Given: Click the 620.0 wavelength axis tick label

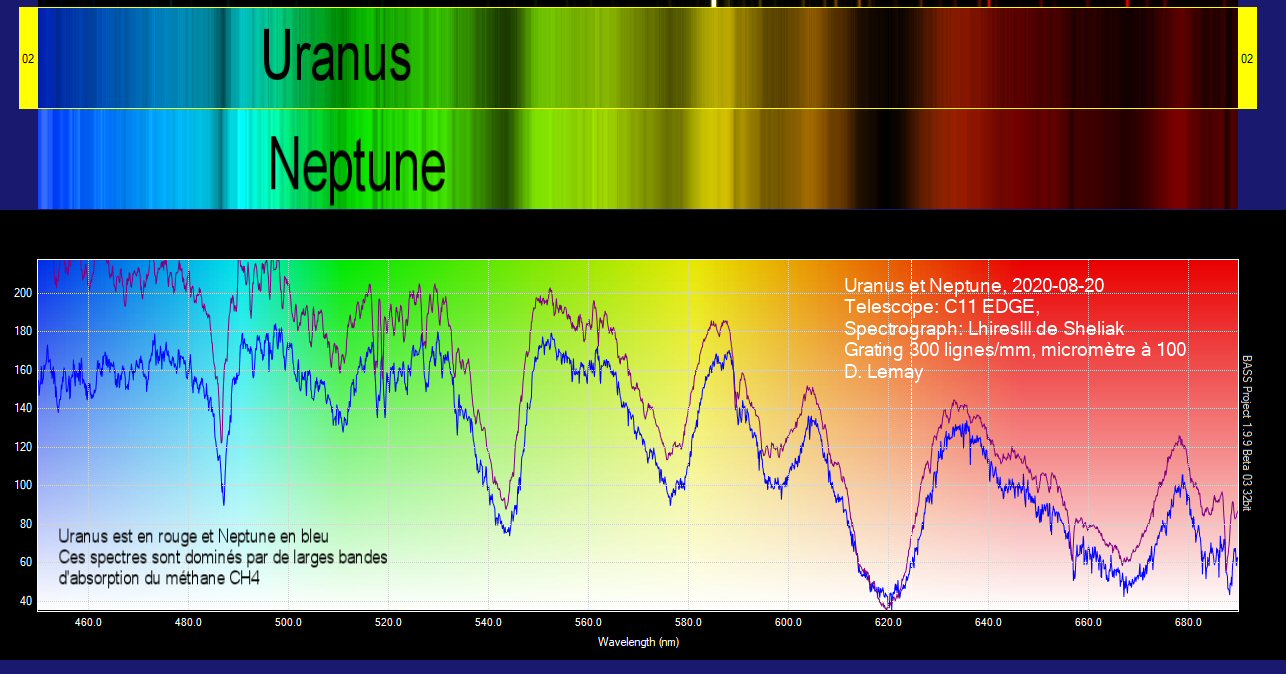Looking at the screenshot, I should (888, 623).
